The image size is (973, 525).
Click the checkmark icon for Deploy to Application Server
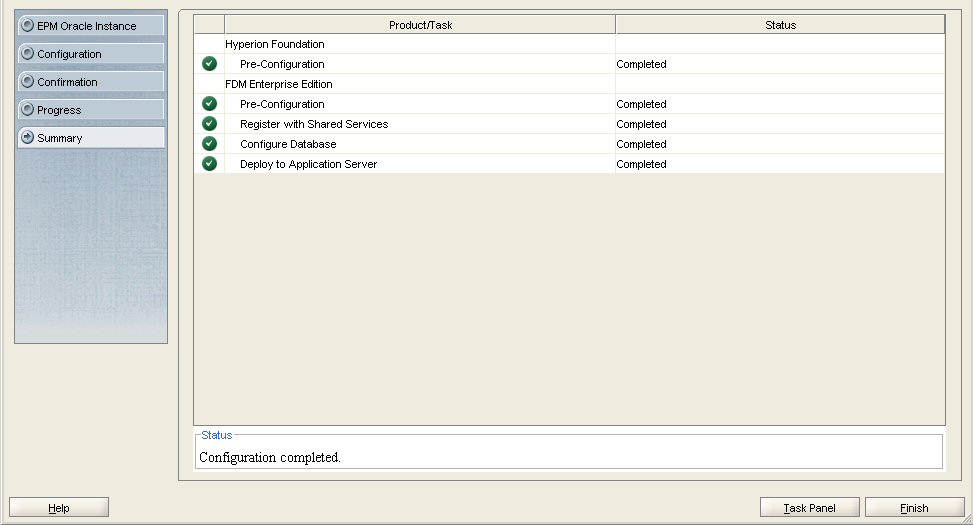click(210, 163)
